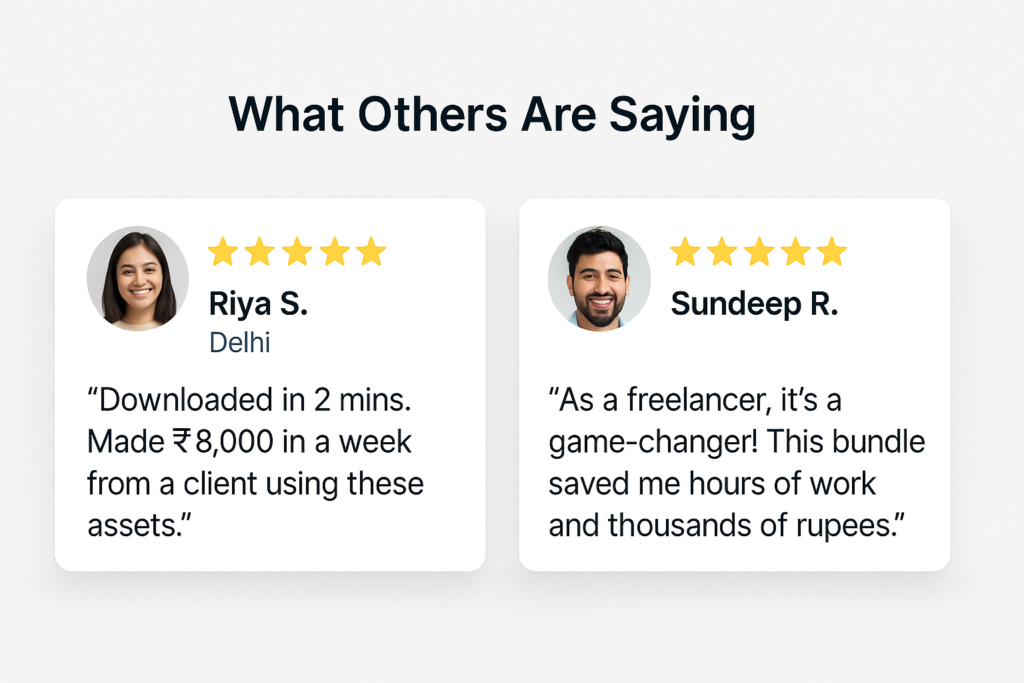Image resolution: width=1024 pixels, height=683 pixels.
Task: Click the 'What Others Are Saying' heading
Action: click(492, 116)
